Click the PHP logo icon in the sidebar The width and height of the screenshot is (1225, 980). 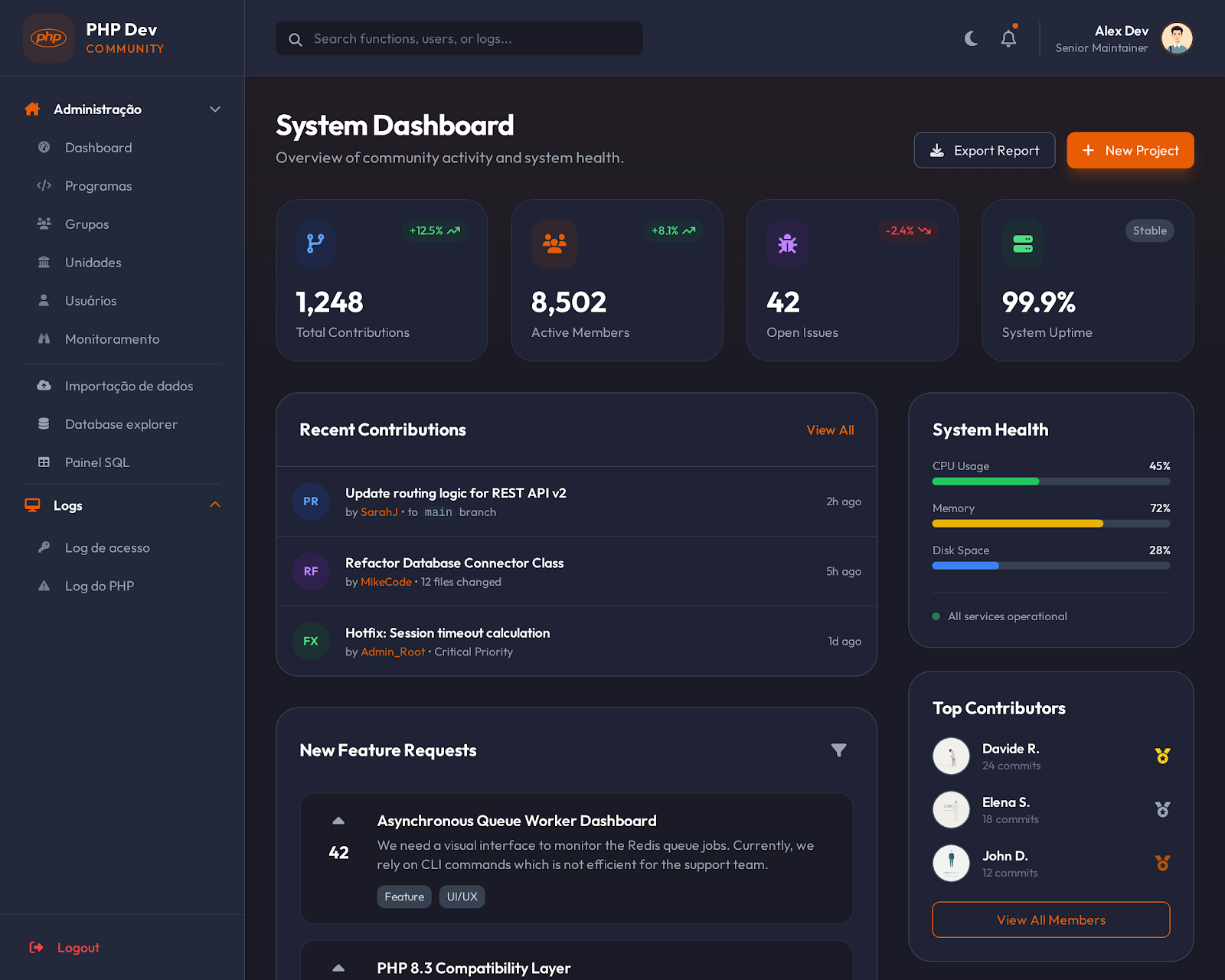coord(49,38)
